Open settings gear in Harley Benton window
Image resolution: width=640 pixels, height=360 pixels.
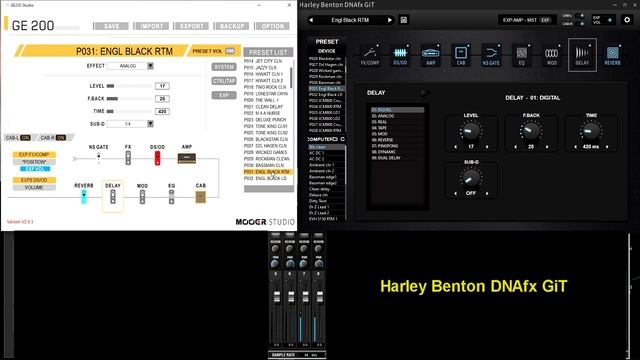point(627,20)
